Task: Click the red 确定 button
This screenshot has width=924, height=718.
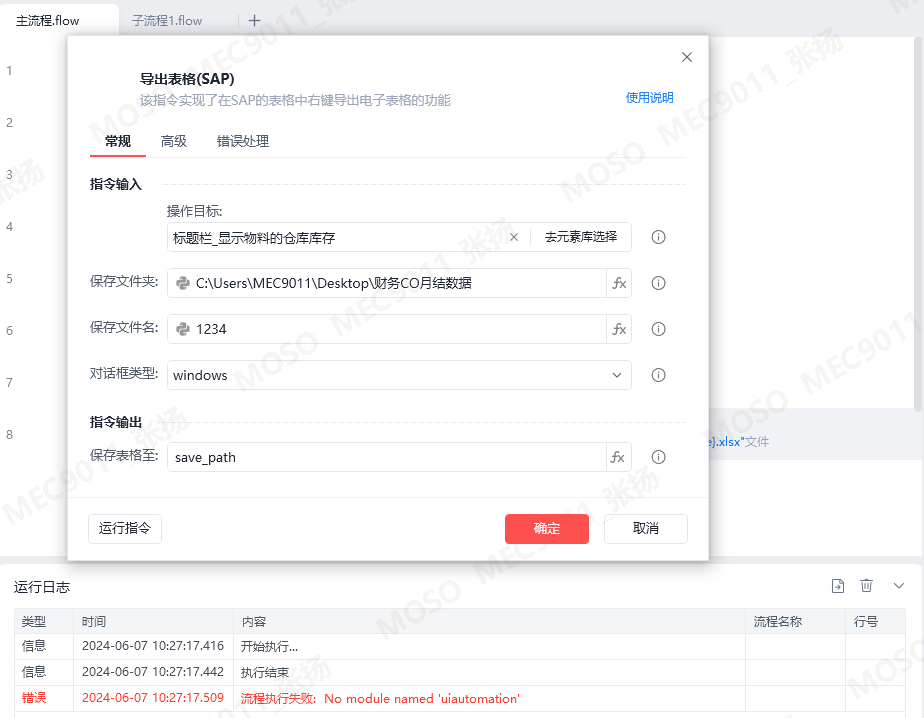Action: (547, 529)
